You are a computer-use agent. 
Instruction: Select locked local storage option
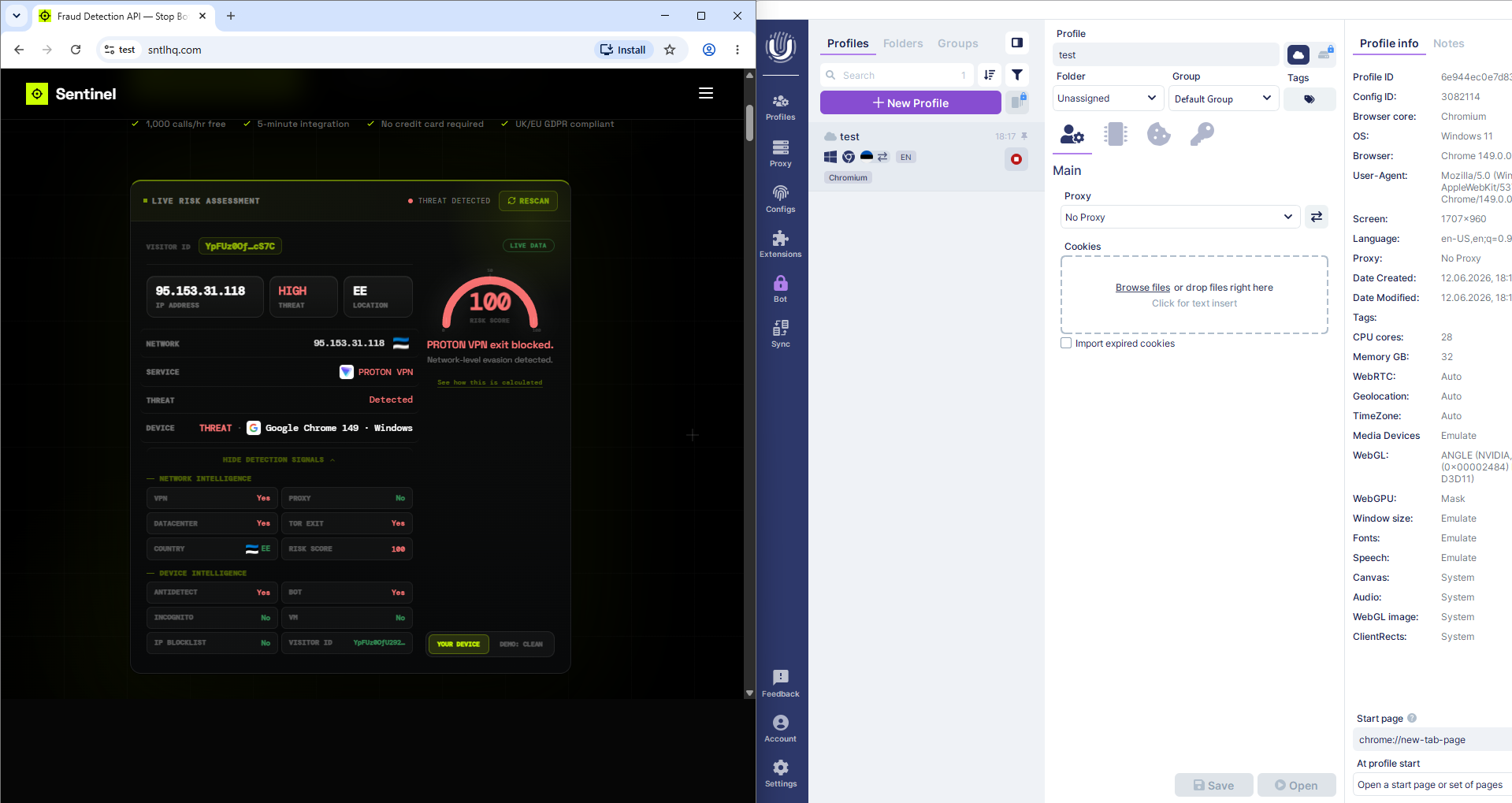point(1325,54)
